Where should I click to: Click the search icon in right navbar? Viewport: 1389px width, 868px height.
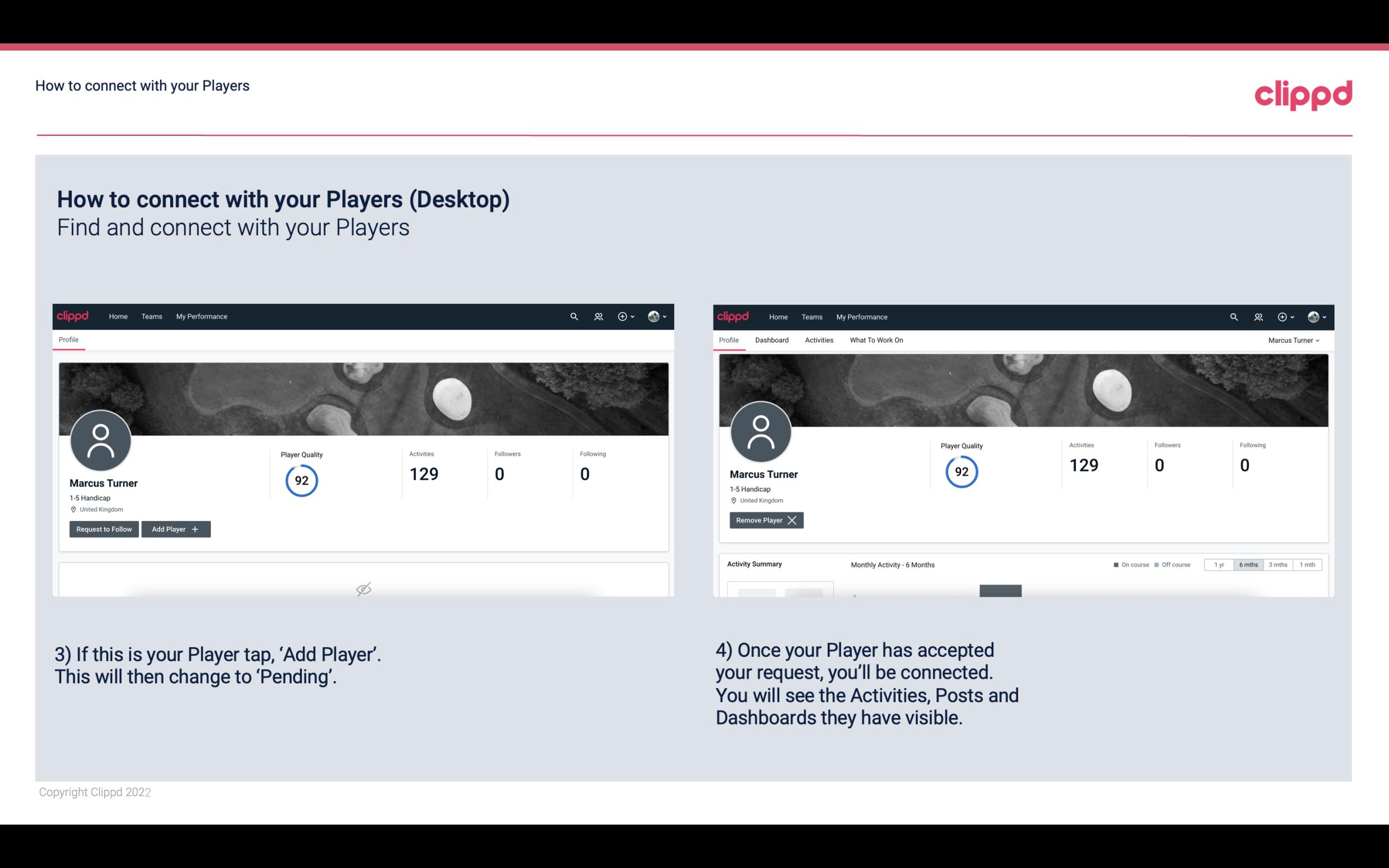1232,317
